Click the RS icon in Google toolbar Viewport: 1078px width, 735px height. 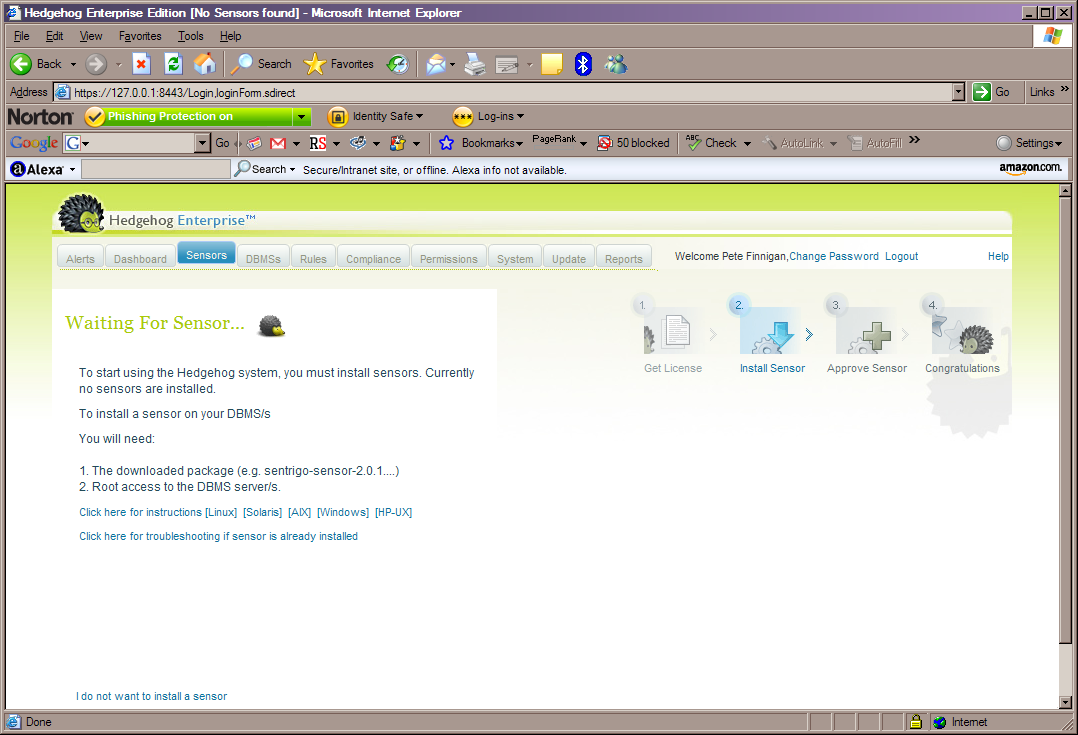[x=318, y=143]
